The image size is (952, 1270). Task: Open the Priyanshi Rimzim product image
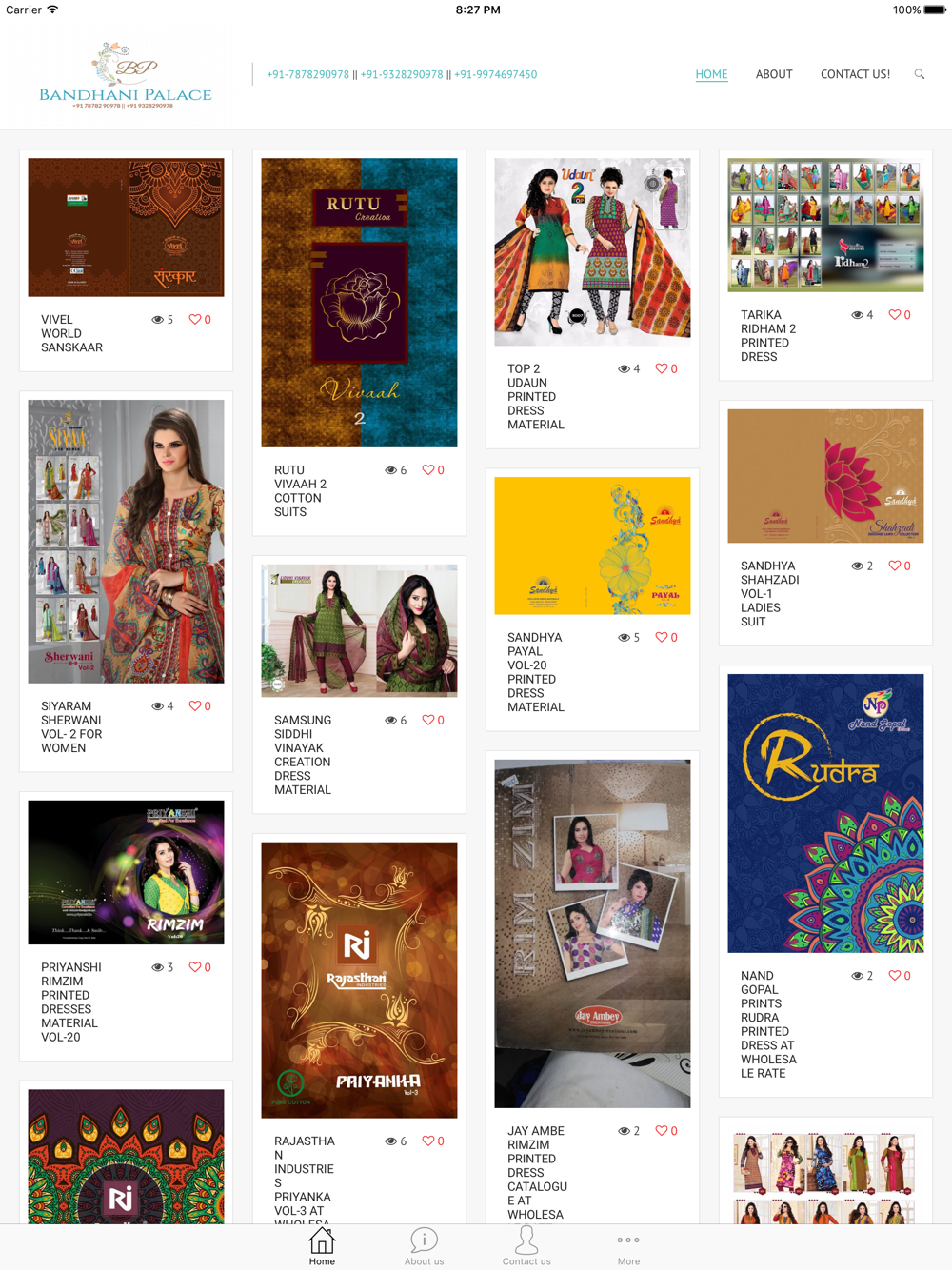tap(126, 872)
